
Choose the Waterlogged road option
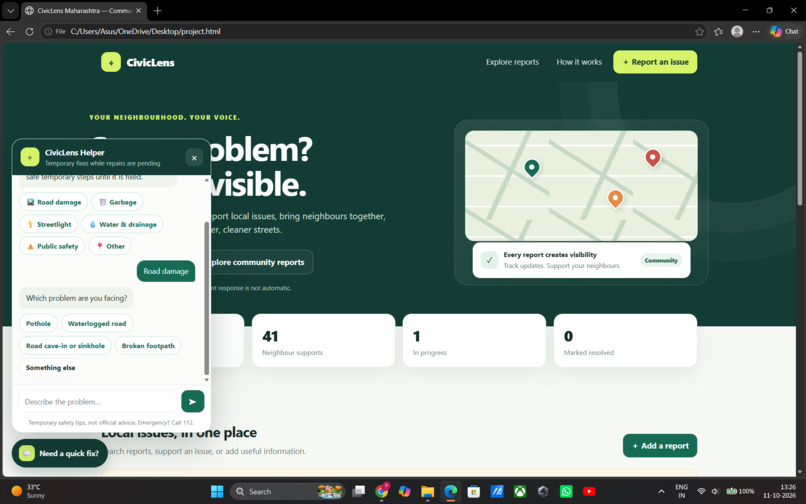97,323
